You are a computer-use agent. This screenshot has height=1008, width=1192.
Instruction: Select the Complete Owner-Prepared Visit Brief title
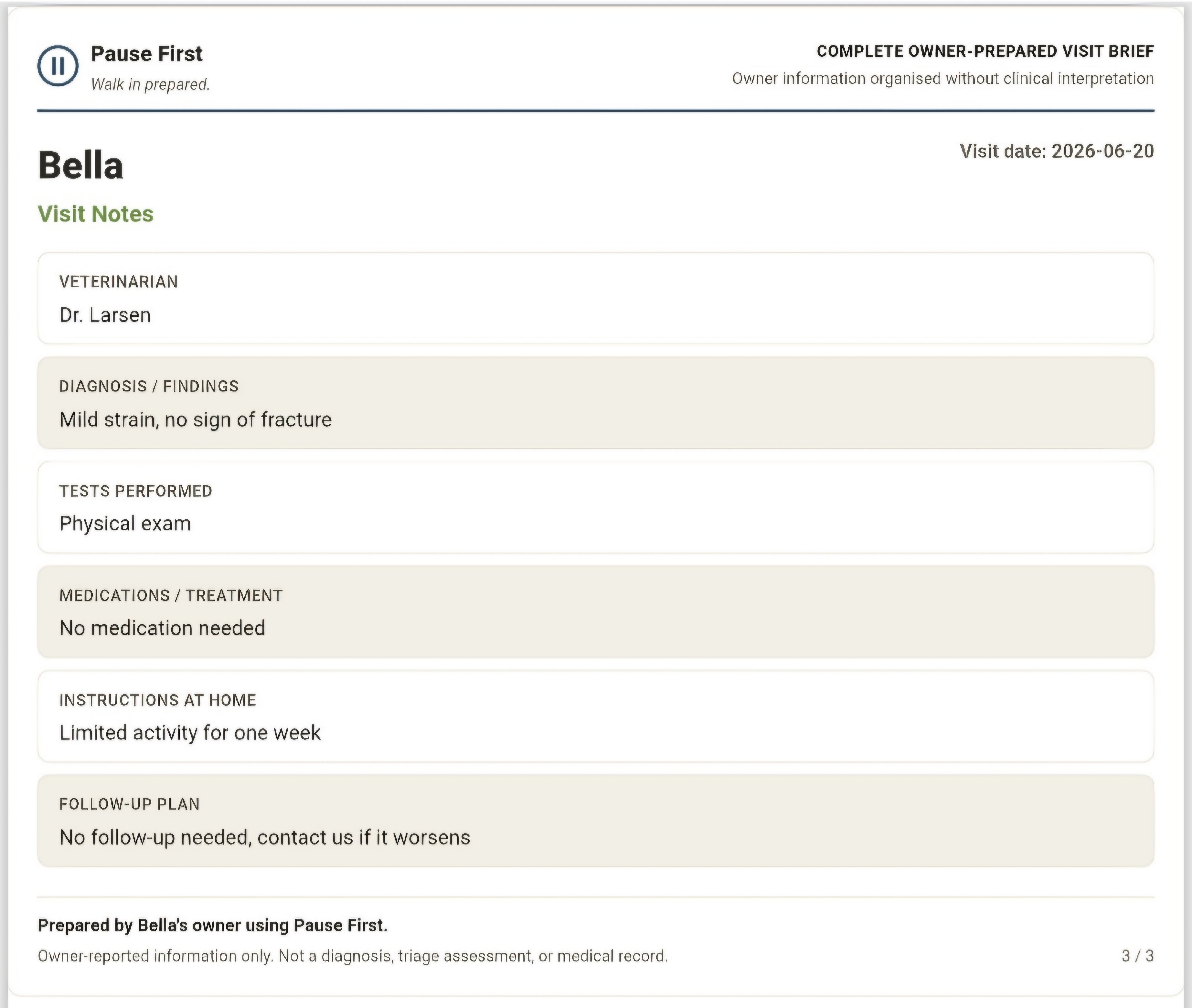click(985, 51)
